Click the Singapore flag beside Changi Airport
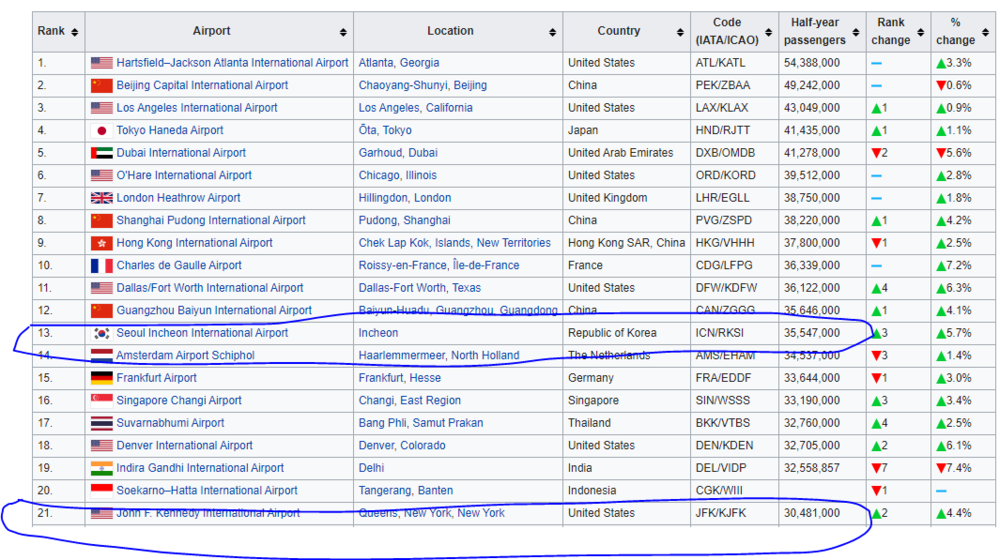Viewport: 1000px width, 560px height. tap(101, 401)
